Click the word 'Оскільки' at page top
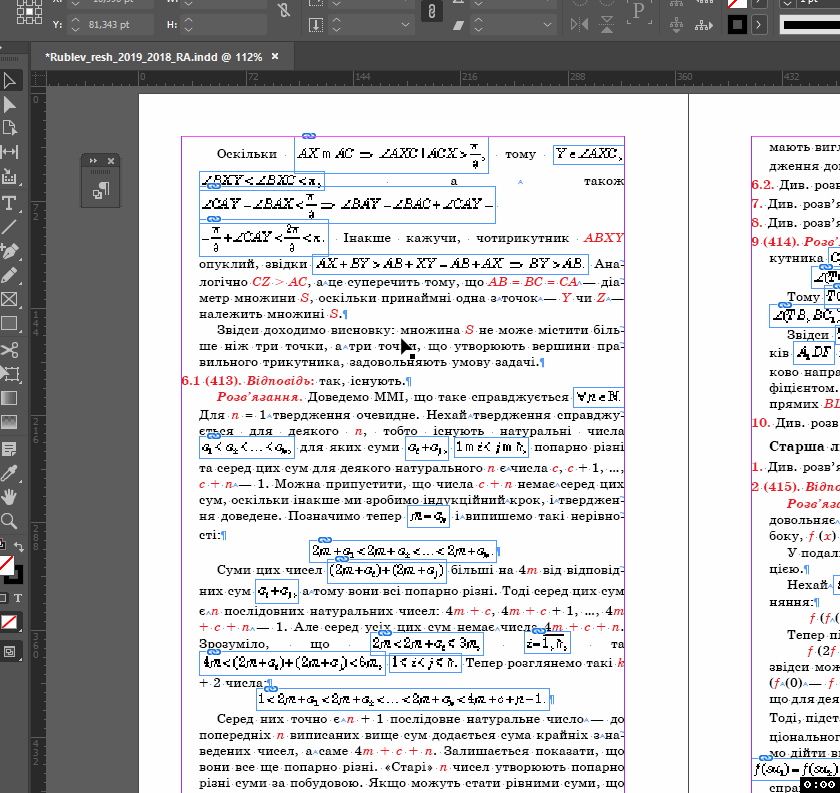This screenshot has height=793, width=840. 246,154
